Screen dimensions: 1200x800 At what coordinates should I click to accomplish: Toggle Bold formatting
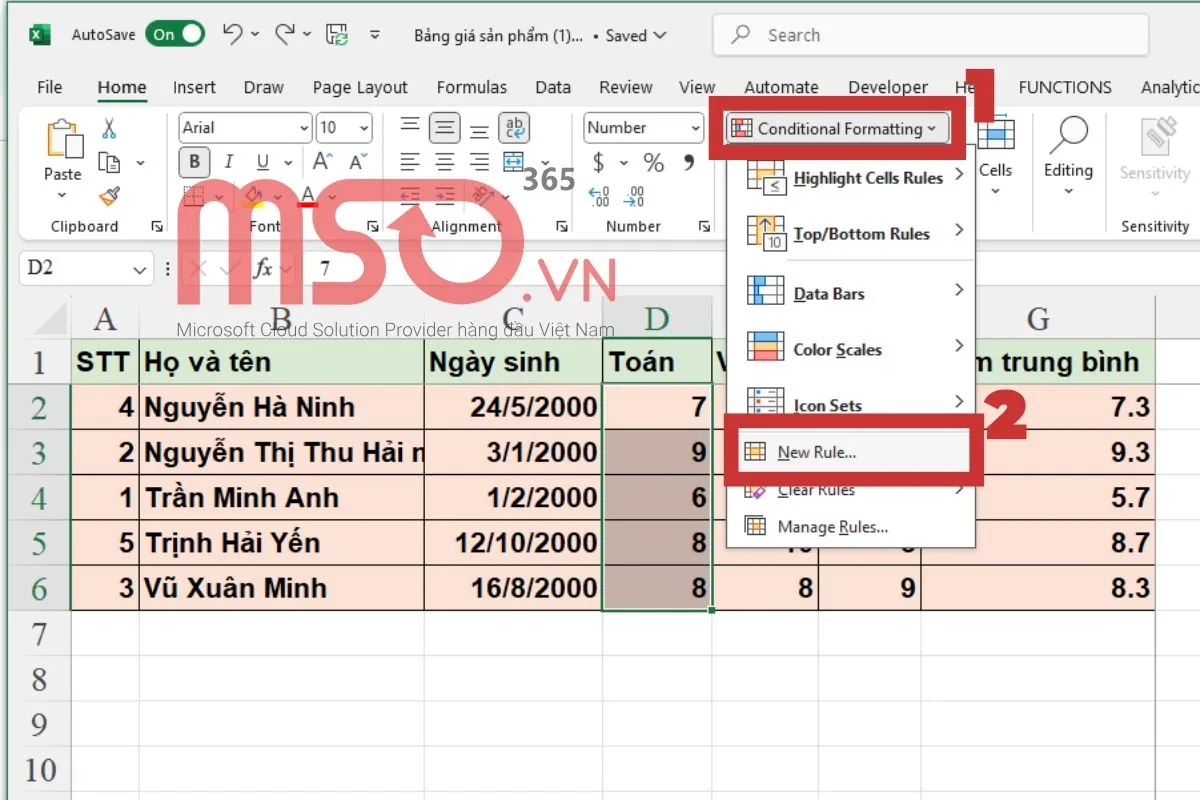pyautogui.click(x=194, y=162)
